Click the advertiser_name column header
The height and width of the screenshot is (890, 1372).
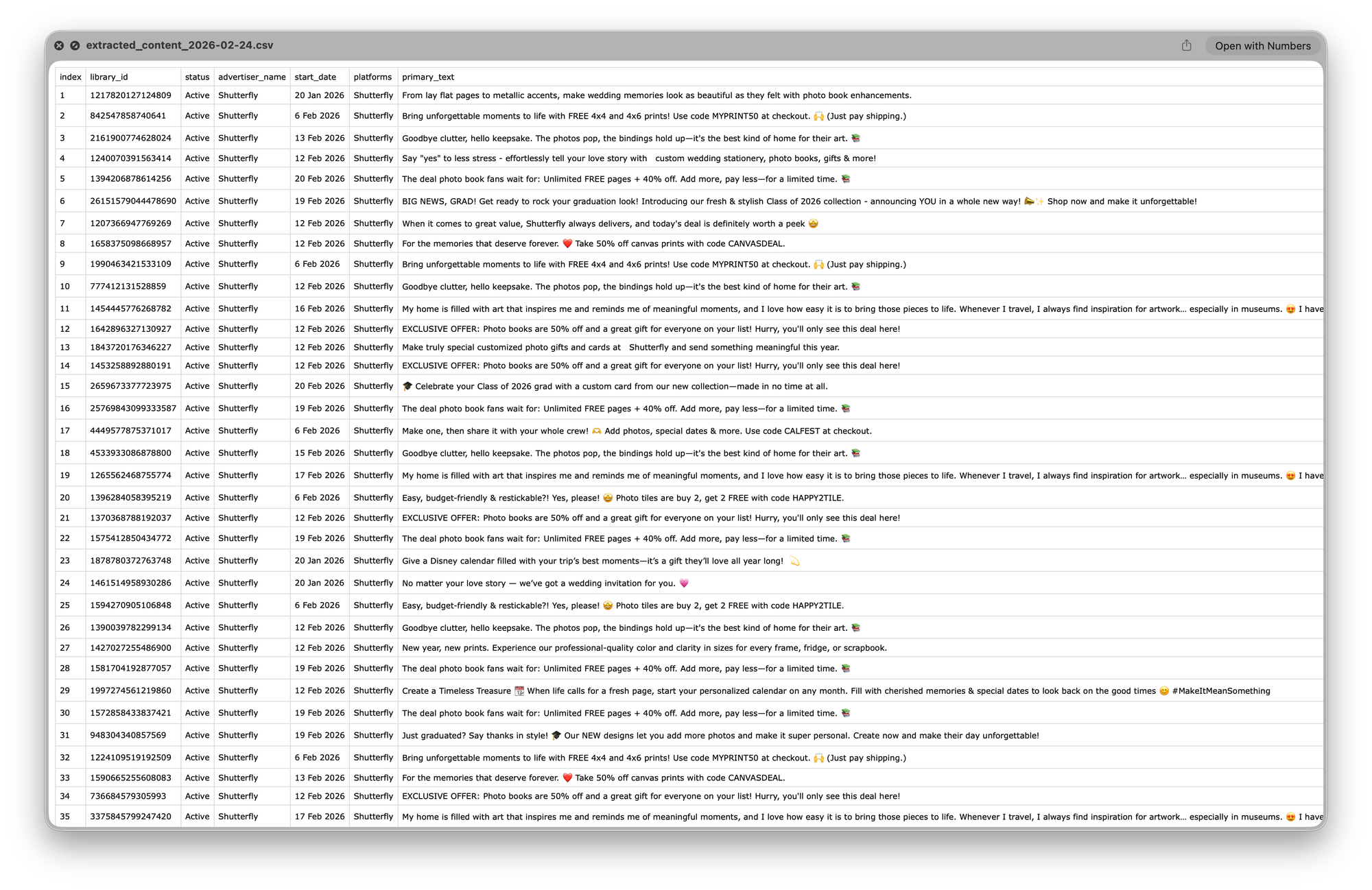point(252,77)
